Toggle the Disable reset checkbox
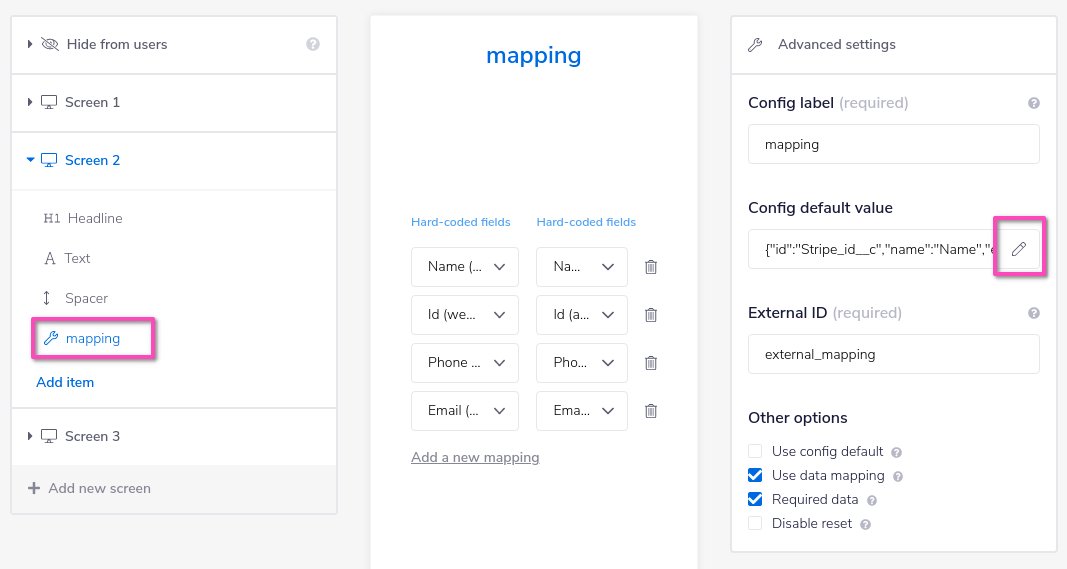Image resolution: width=1067 pixels, height=569 pixels. click(756, 523)
